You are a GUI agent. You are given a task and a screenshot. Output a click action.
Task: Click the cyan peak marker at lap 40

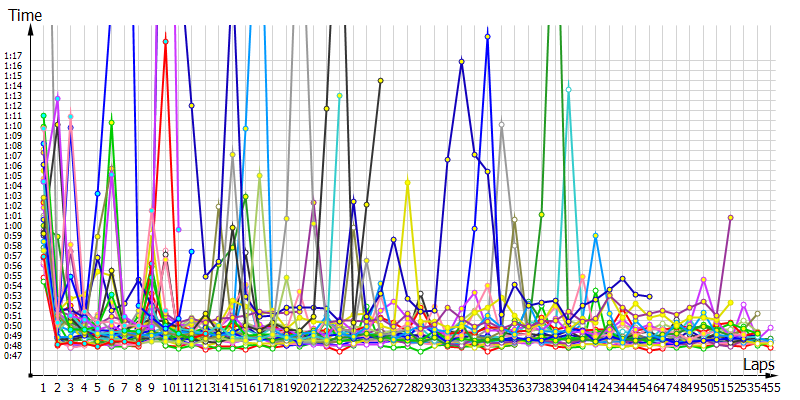click(568, 90)
